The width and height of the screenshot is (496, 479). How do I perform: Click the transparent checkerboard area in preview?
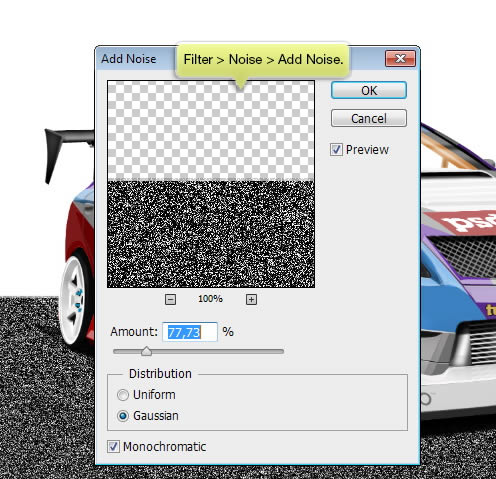coord(211,130)
